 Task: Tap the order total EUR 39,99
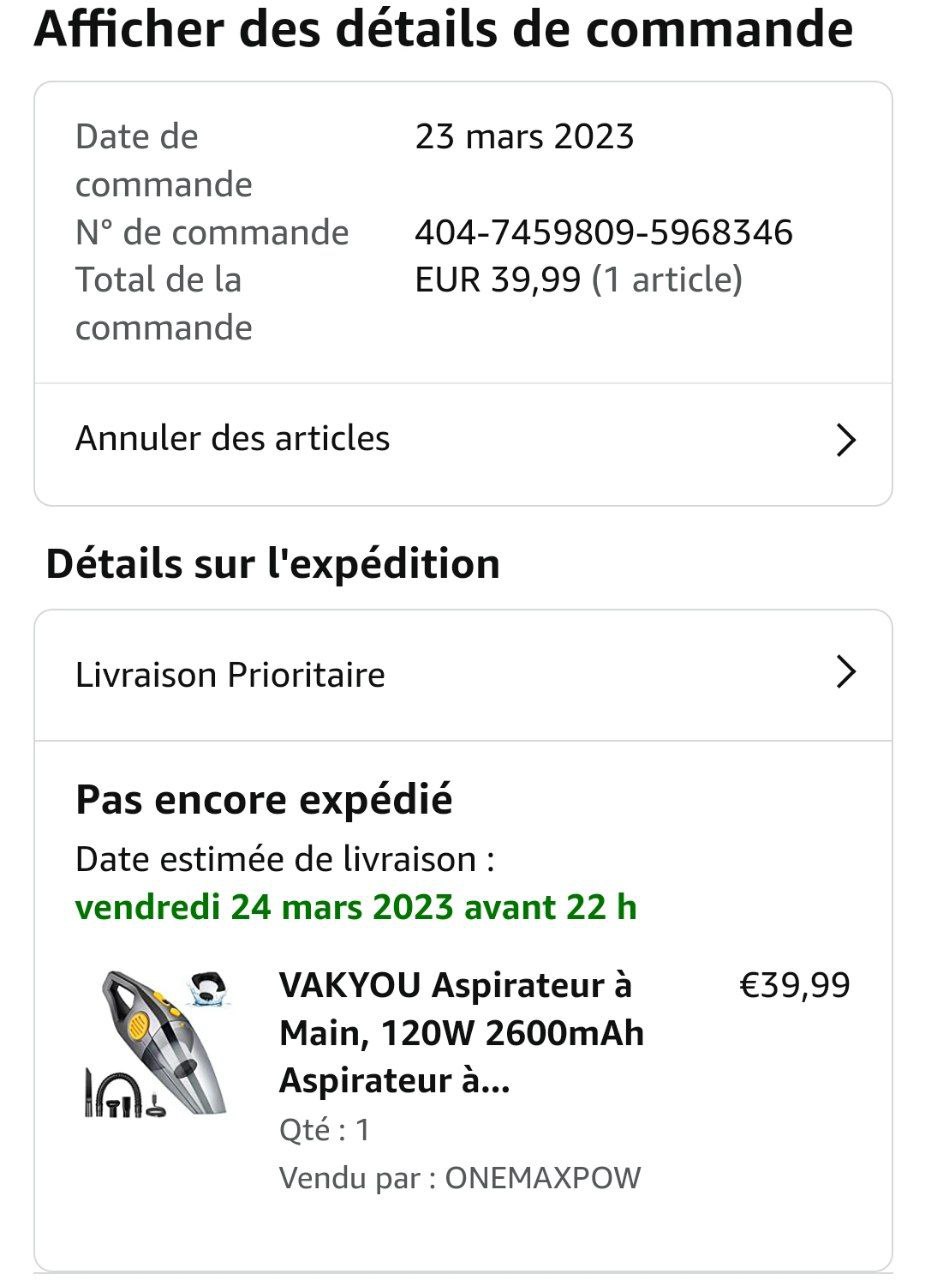click(x=498, y=281)
